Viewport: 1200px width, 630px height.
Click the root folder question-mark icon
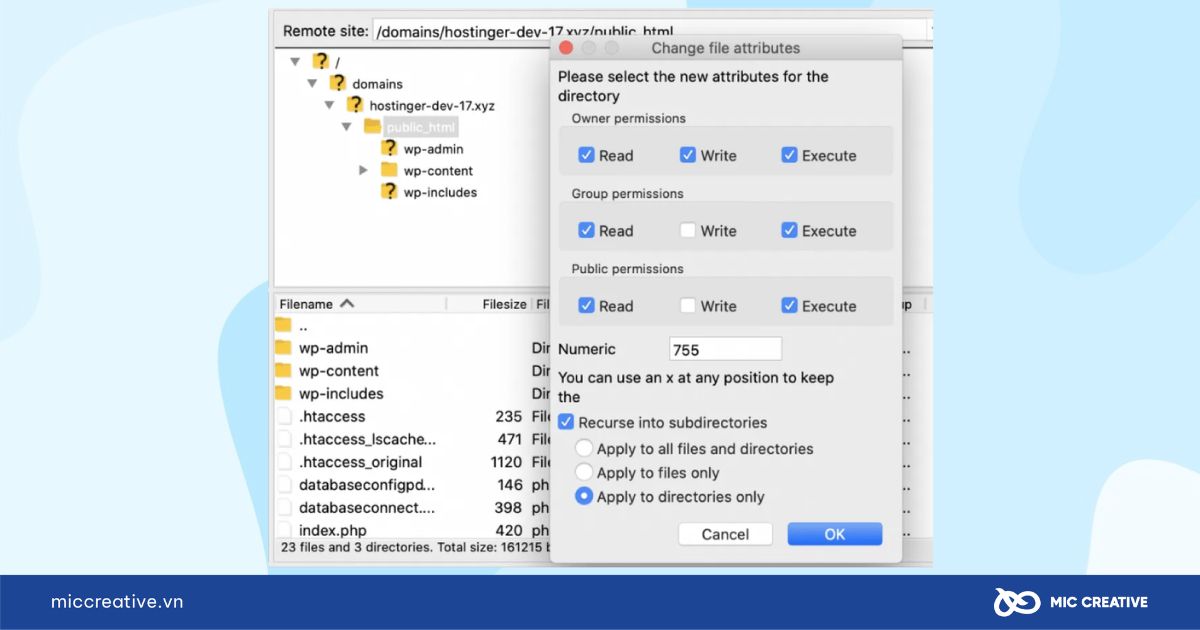pyautogui.click(x=320, y=61)
